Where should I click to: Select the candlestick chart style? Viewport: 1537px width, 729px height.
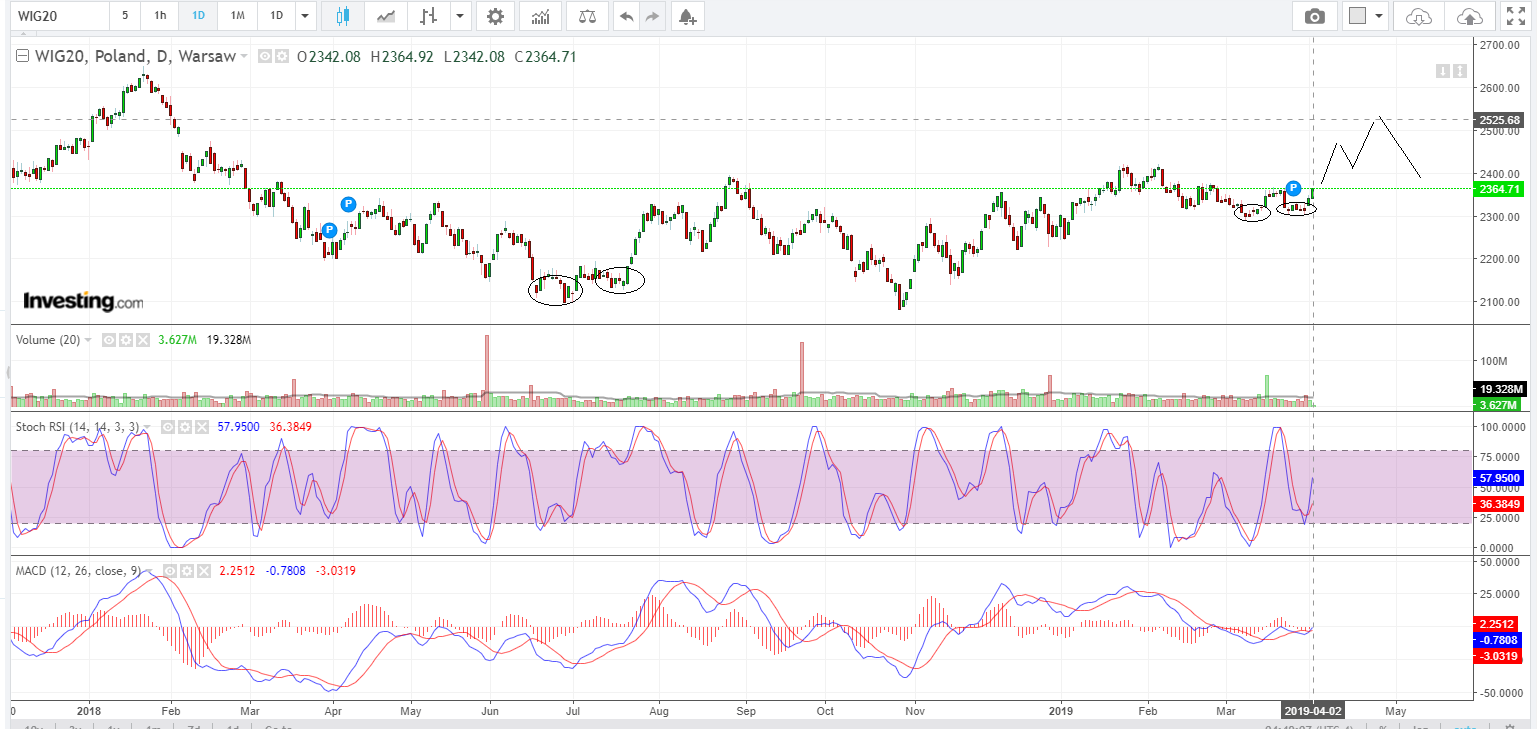(x=343, y=16)
